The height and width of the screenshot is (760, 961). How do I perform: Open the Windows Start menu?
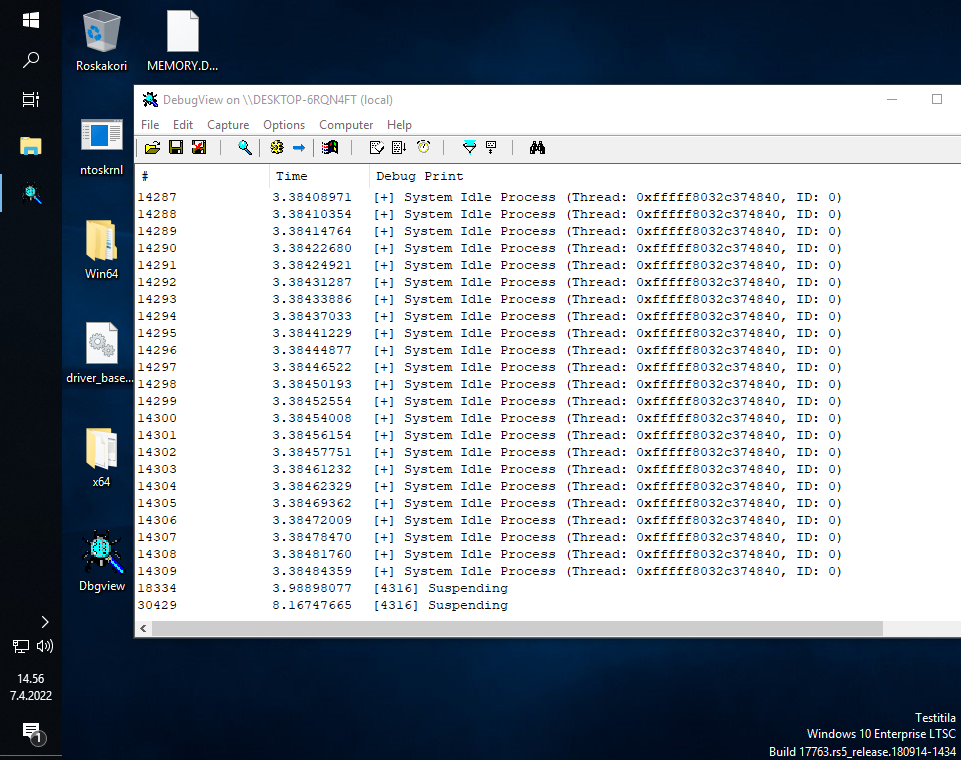tap(31, 20)
